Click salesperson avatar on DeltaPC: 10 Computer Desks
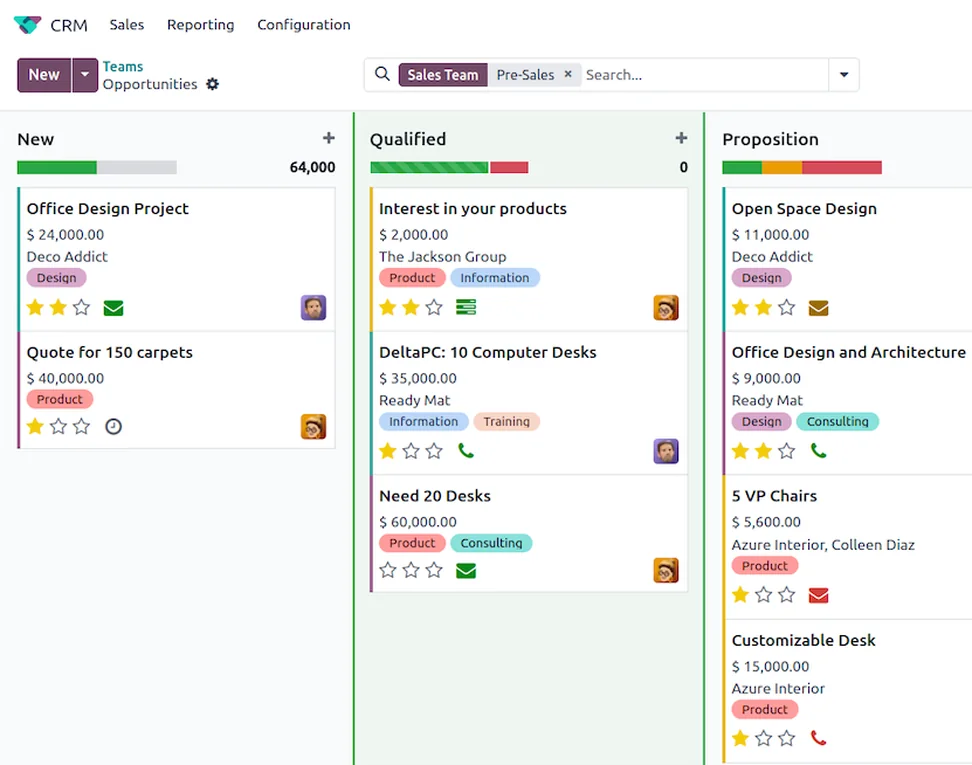 pyautogui.click(x=666, y=451)
